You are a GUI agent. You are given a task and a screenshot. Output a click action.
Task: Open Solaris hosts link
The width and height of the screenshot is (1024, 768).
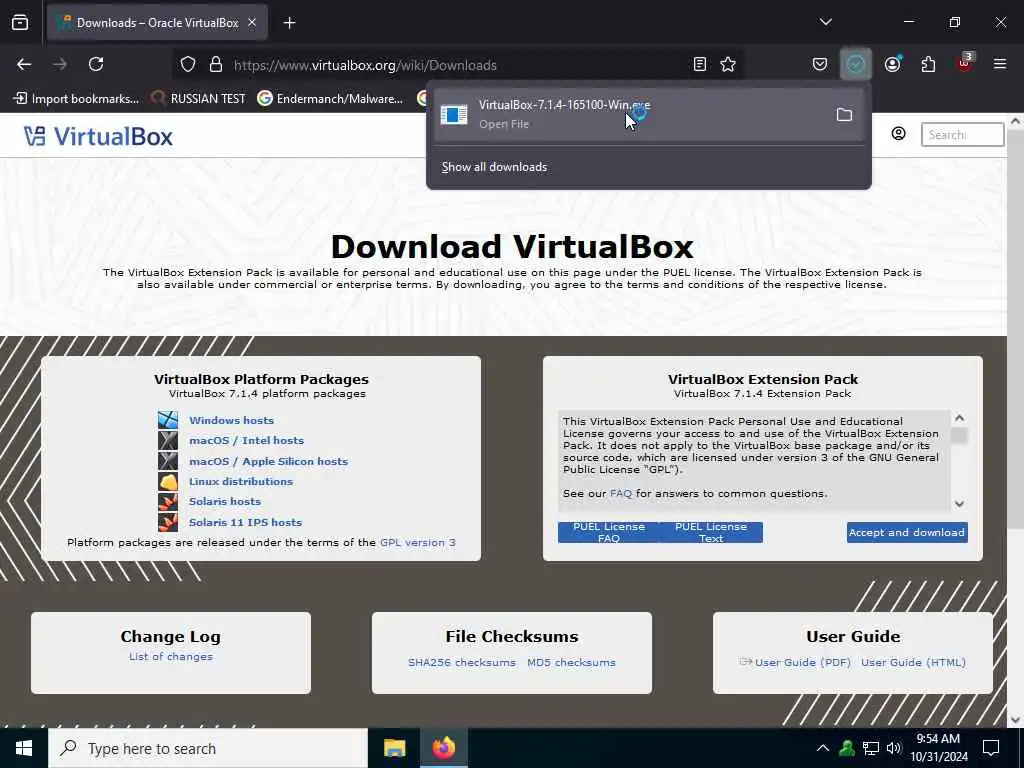tap(225, 502)
